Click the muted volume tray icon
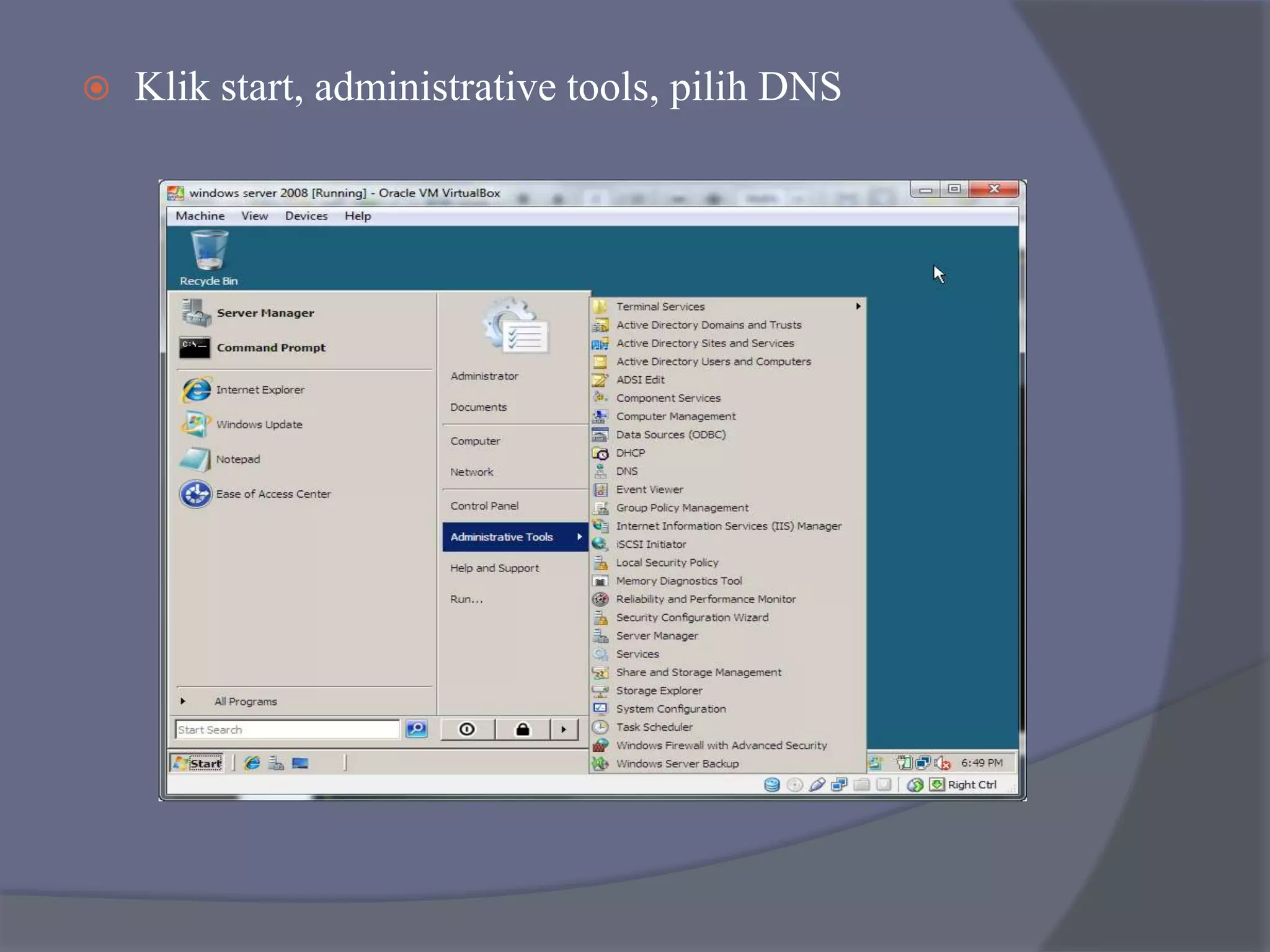The width and height of the screenshot is (1270, 952). click(943, 763)
